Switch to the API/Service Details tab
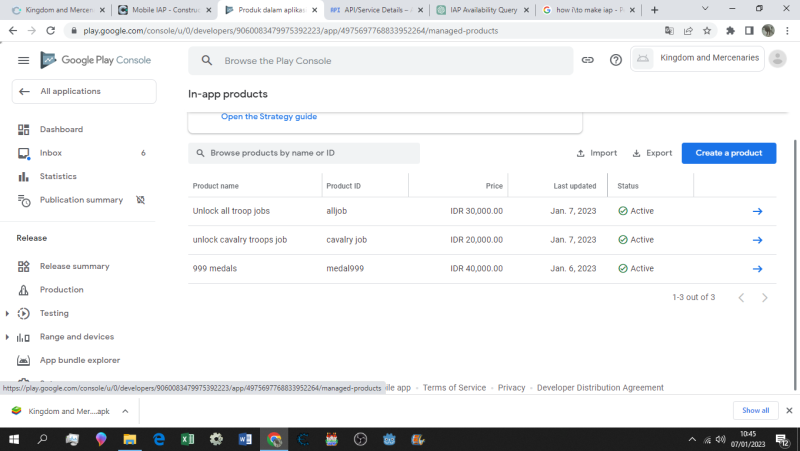 tap(376, 10)
